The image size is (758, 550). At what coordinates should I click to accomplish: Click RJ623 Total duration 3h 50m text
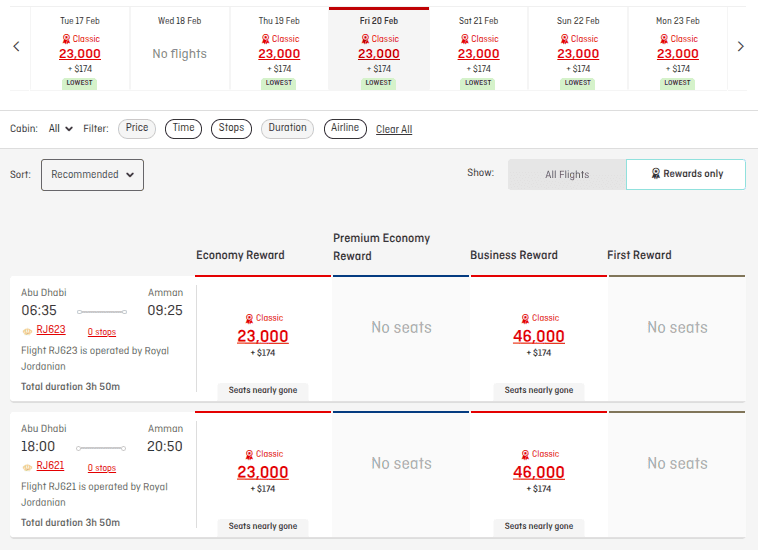click(x=71, y=387)
